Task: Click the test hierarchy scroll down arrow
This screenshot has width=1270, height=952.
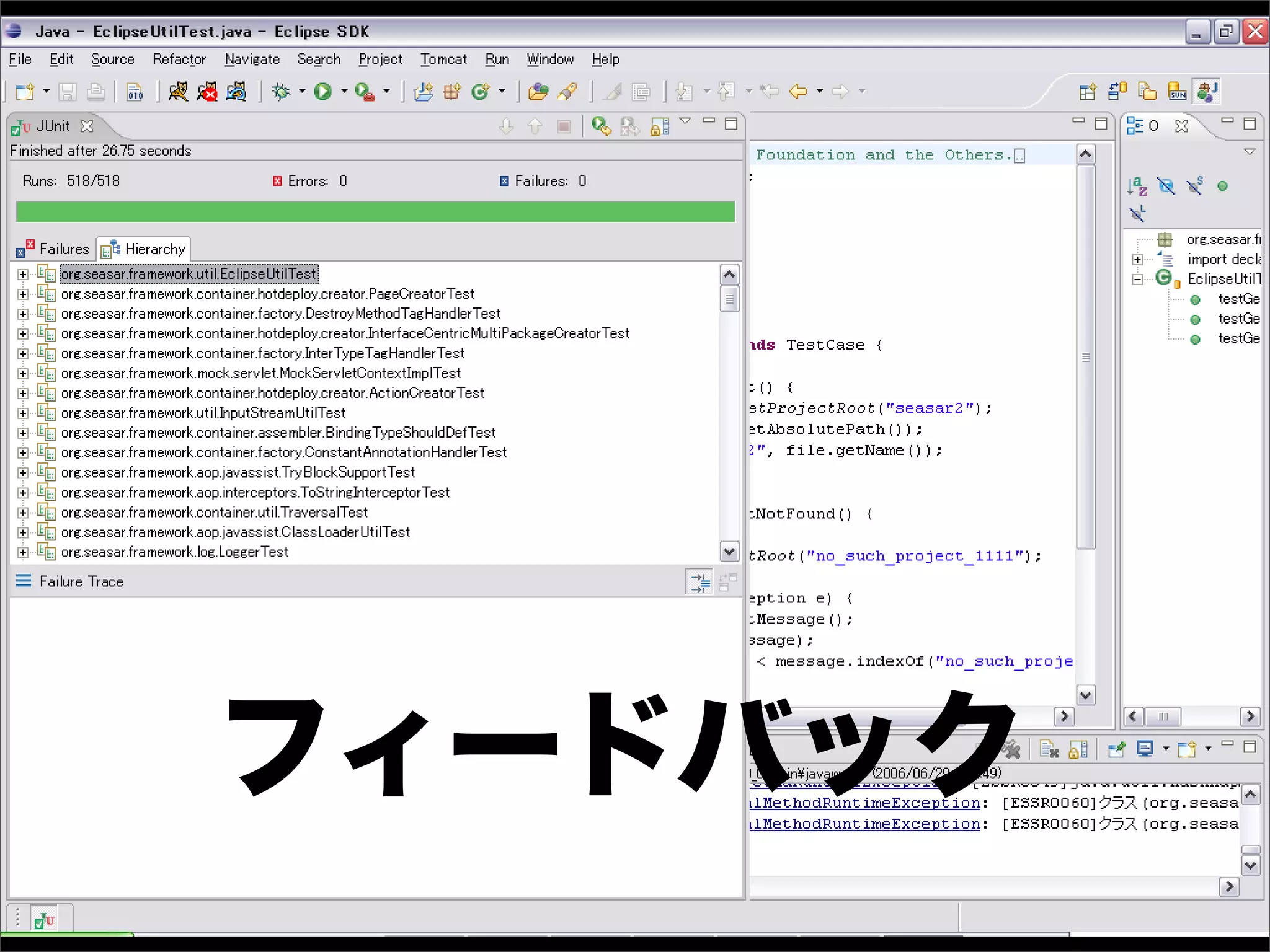Action: coord(729,551)
